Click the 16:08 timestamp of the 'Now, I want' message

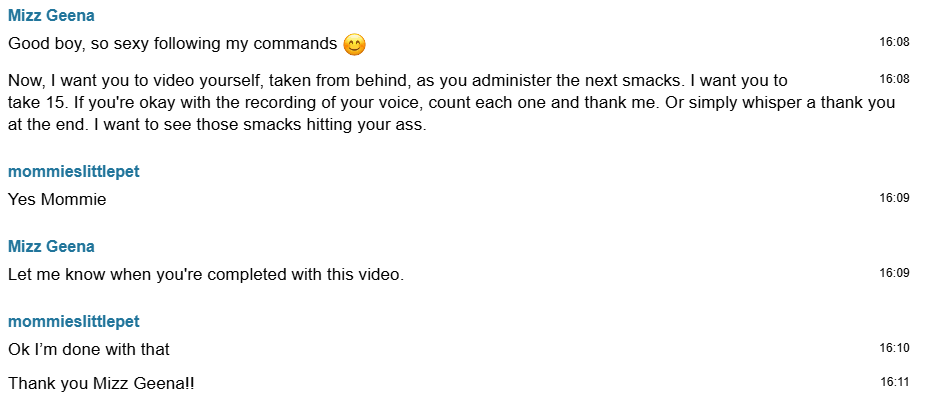pos(894,79)
